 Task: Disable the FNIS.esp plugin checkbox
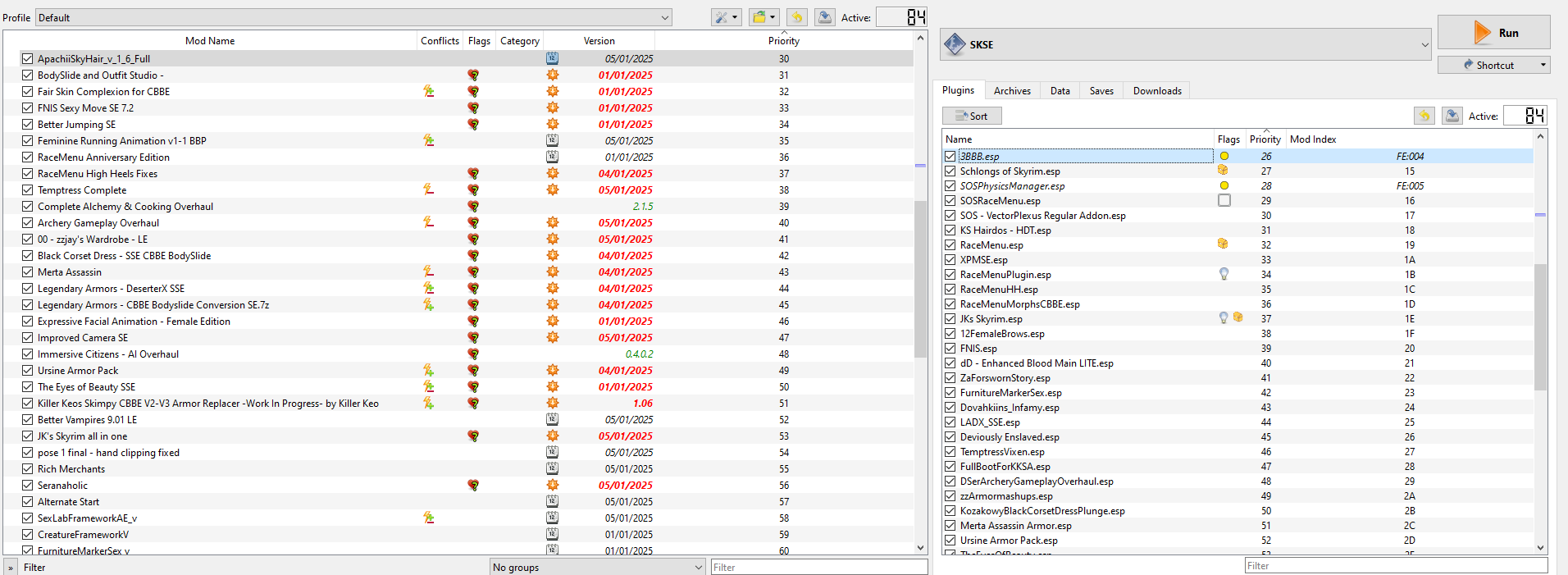click(x=950, y=348)
